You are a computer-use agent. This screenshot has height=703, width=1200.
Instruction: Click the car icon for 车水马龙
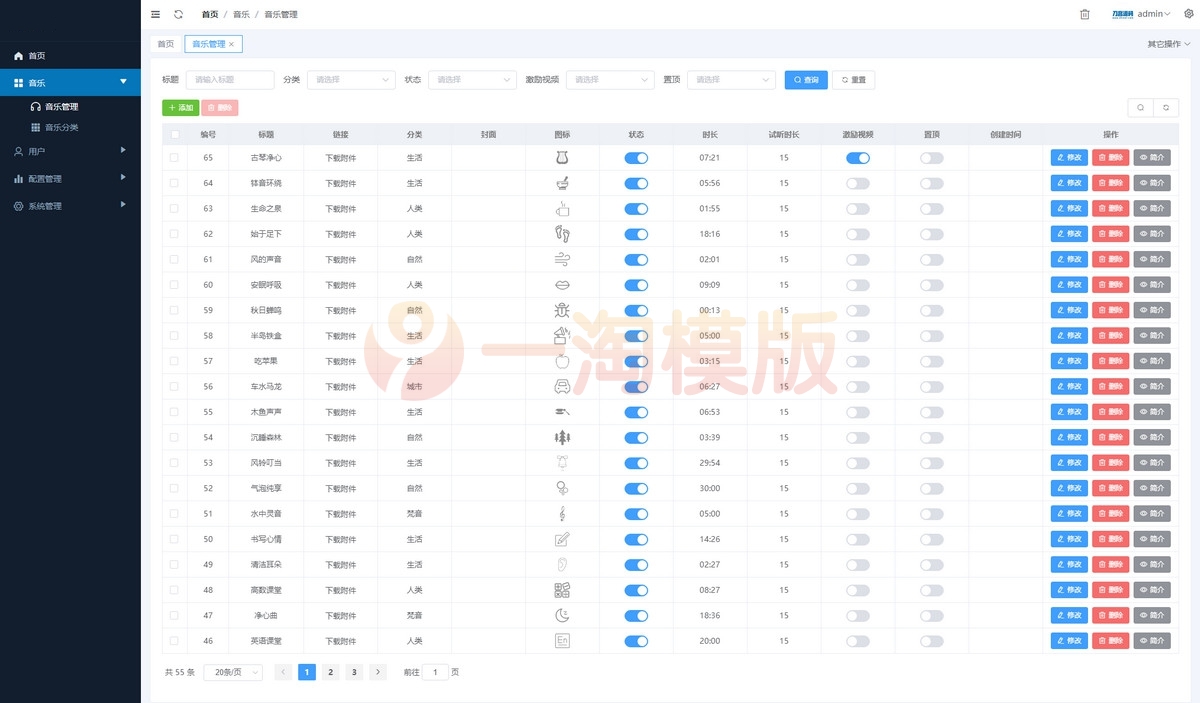(562, 386)
